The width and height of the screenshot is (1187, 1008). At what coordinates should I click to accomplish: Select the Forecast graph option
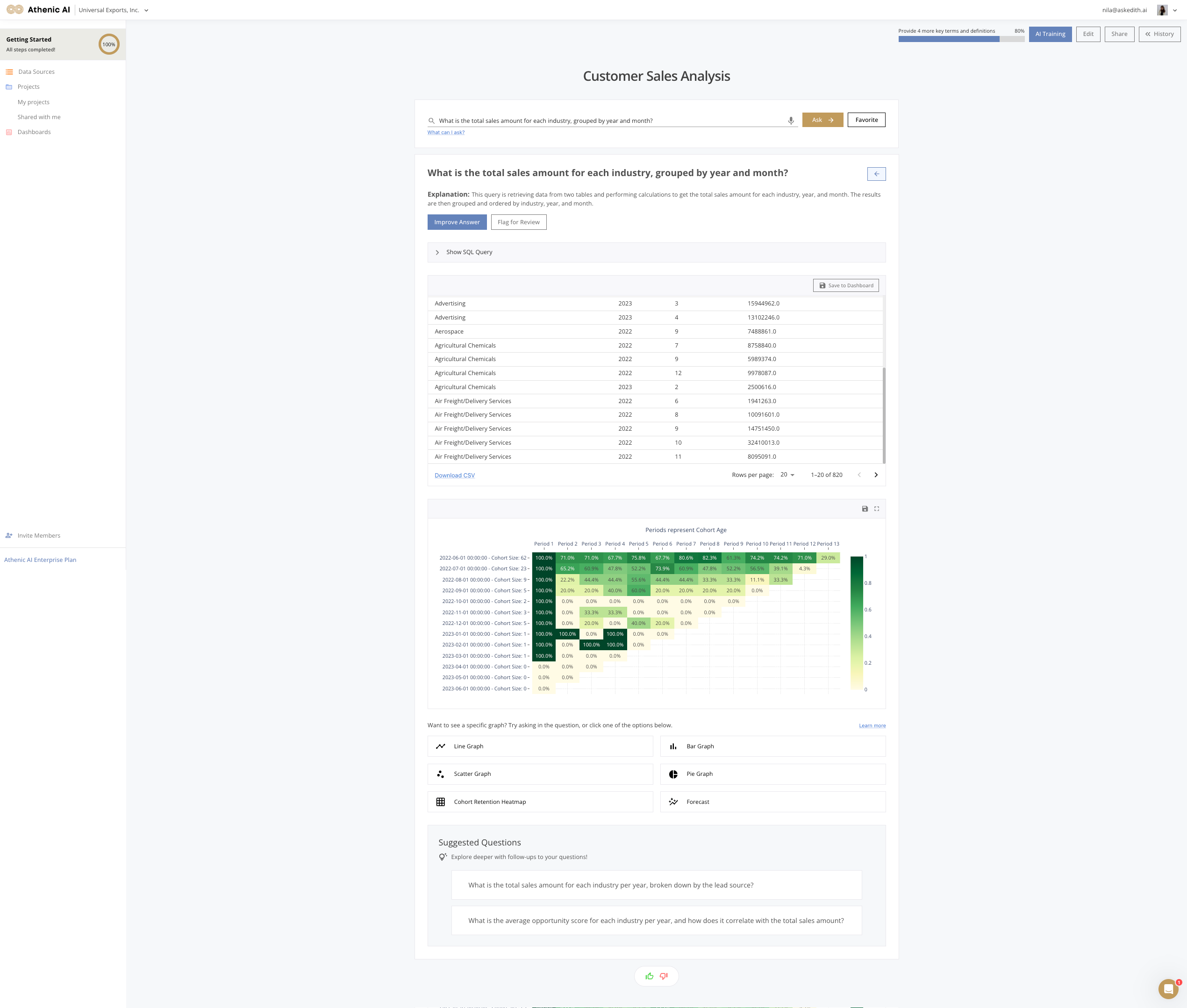772,802
